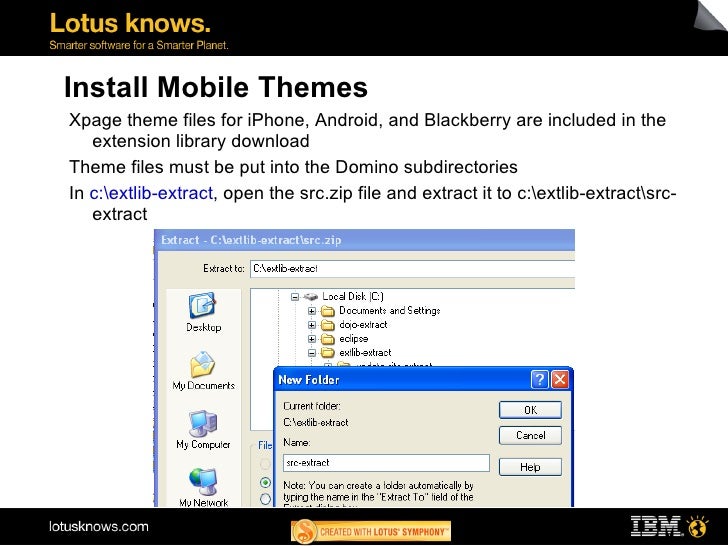This screenshot has height=546, width=728.
Task: Close the New Folder dialog
Action: [560, 380]
